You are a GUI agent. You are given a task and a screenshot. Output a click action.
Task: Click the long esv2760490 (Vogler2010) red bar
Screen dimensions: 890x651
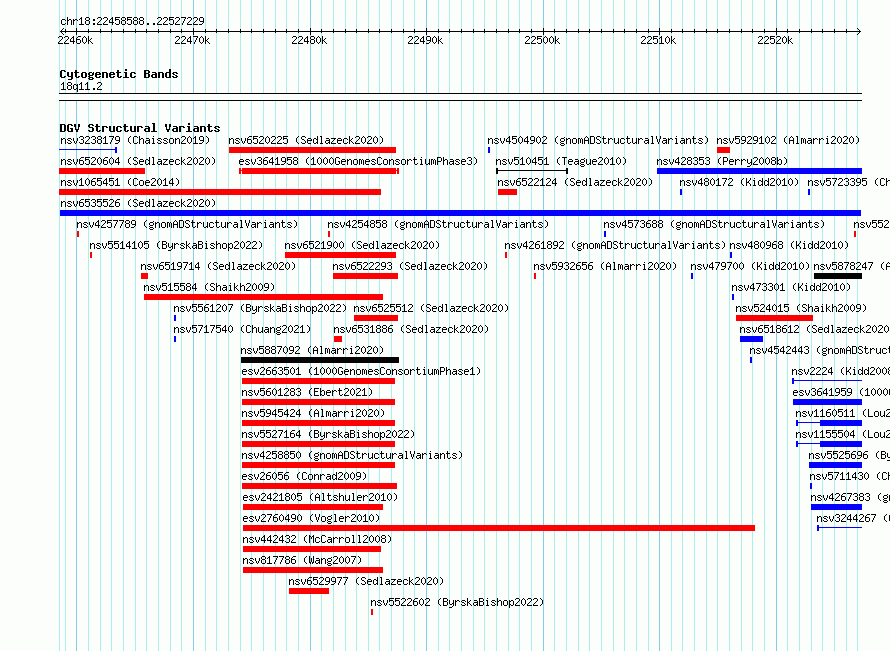(x=498, y=528)
